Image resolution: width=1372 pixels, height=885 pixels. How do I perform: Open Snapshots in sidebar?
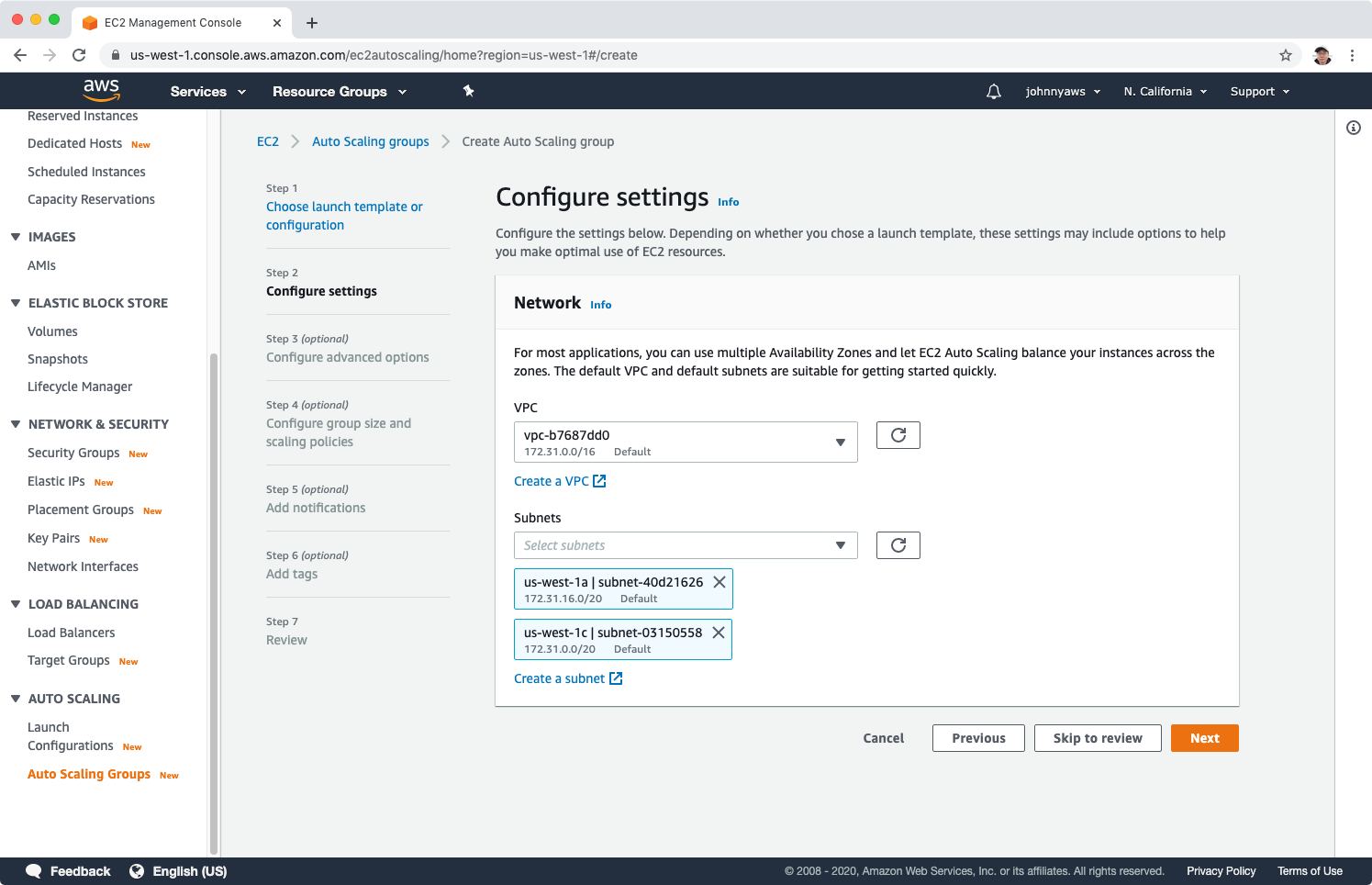coord(58,359)
